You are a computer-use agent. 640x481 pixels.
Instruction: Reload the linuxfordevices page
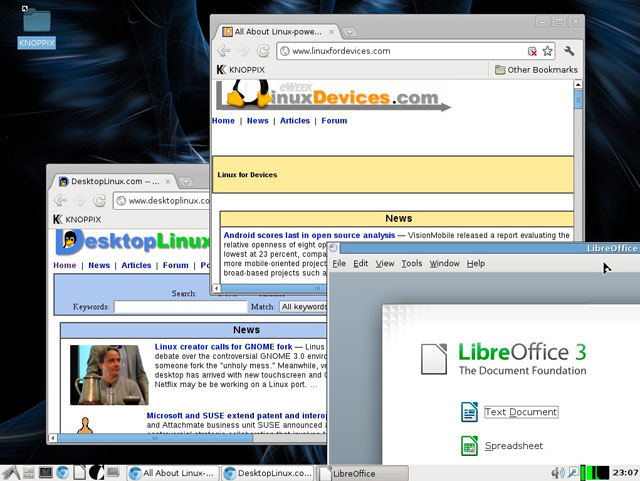pyautogui.click(x=263, y=51)
